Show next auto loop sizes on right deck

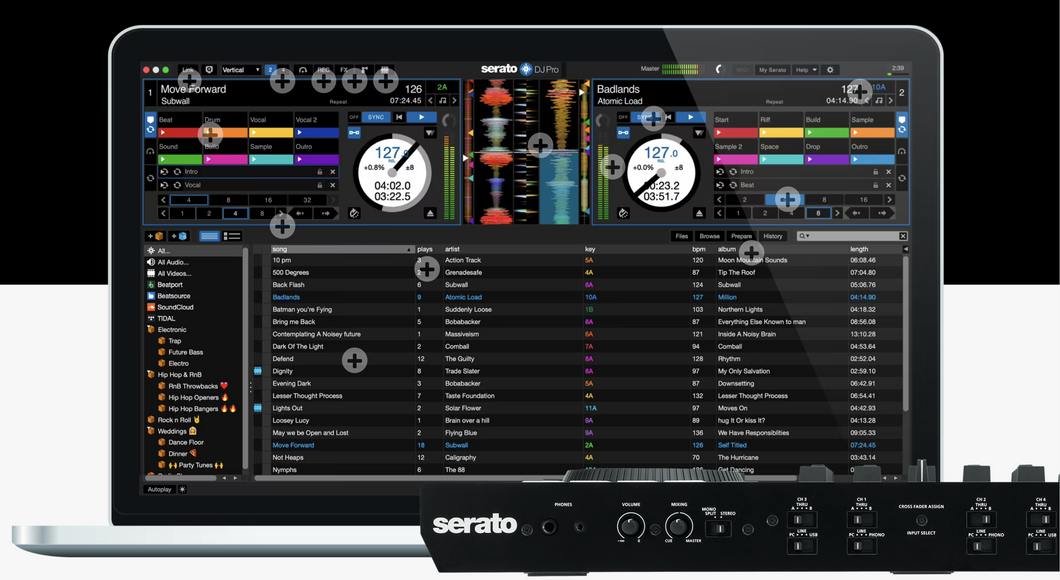(x=890, y=199)
